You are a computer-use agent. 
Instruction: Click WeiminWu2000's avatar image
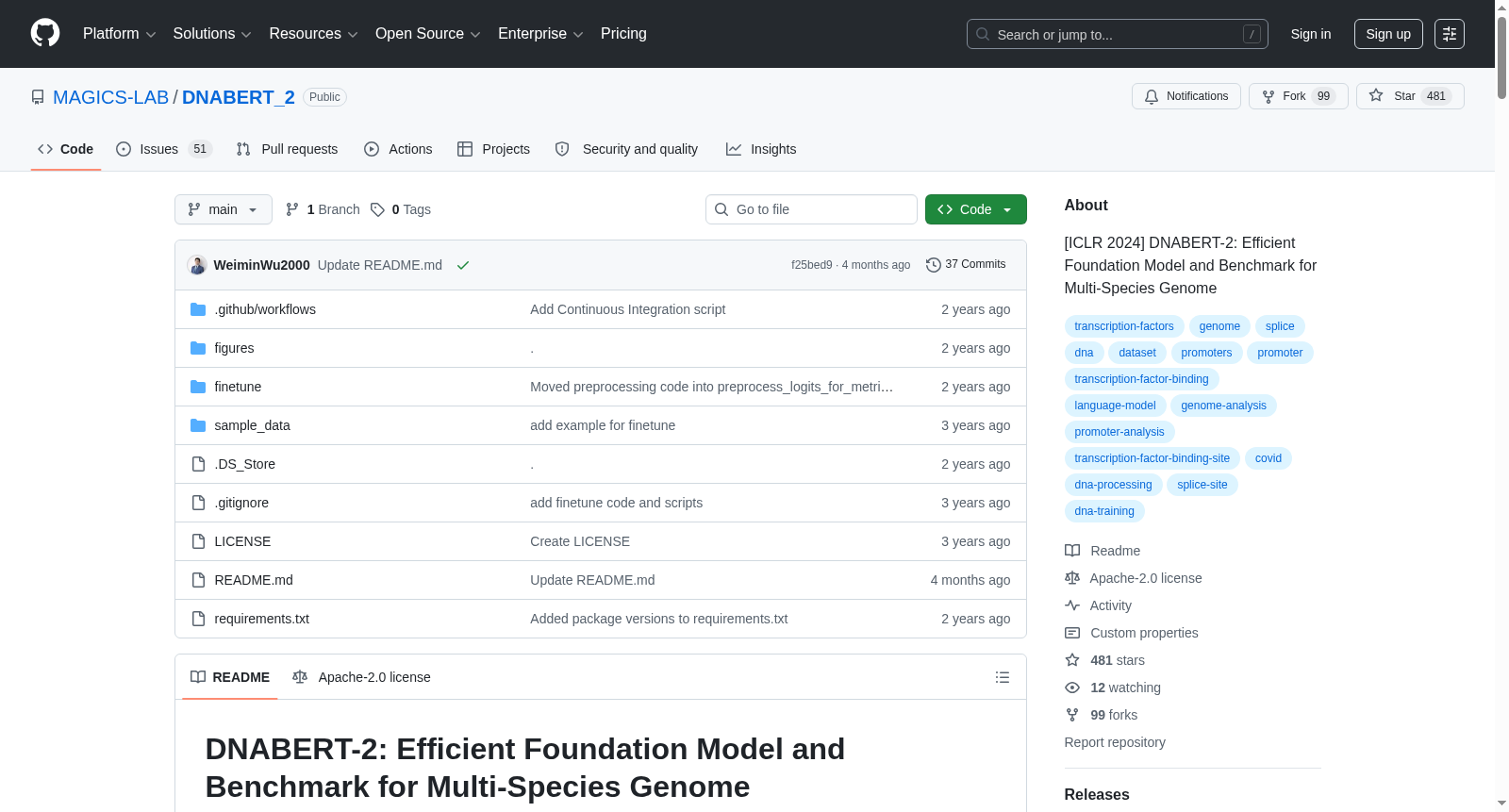(x=197, y=265)
